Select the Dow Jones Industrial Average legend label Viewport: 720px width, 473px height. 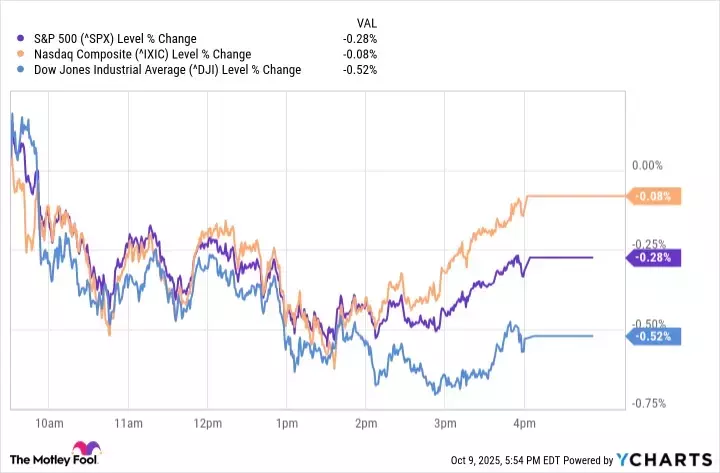166,70
